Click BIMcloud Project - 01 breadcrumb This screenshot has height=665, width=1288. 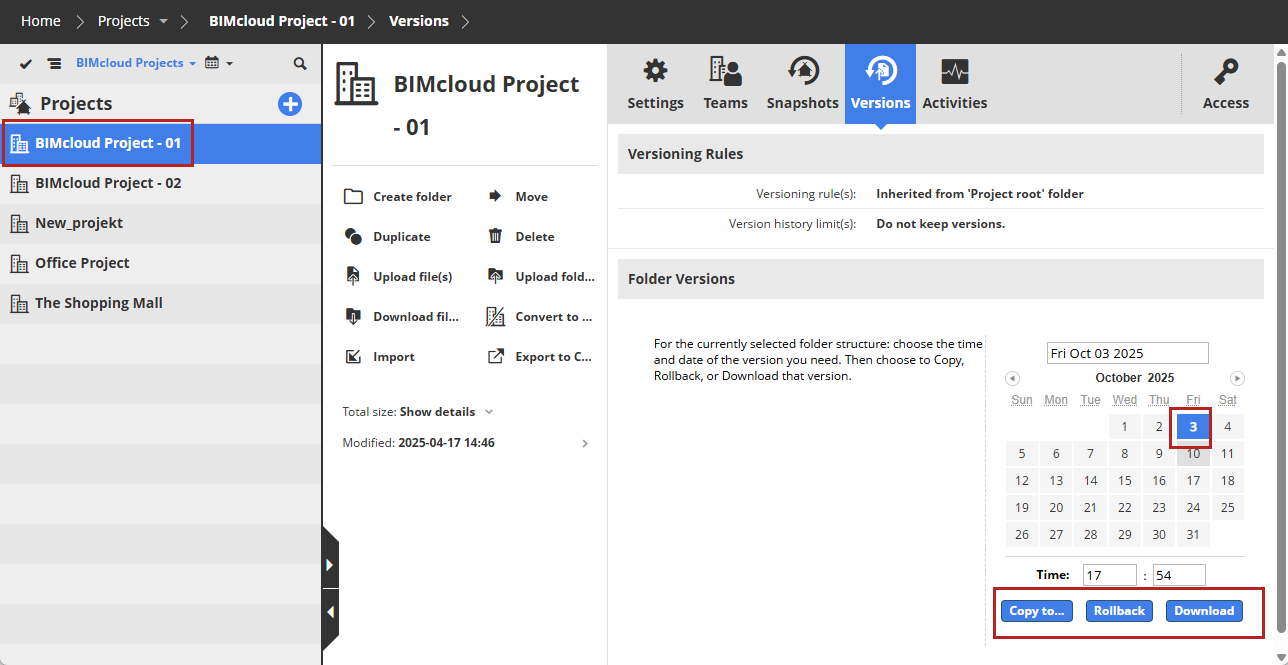tap(282, 21)
